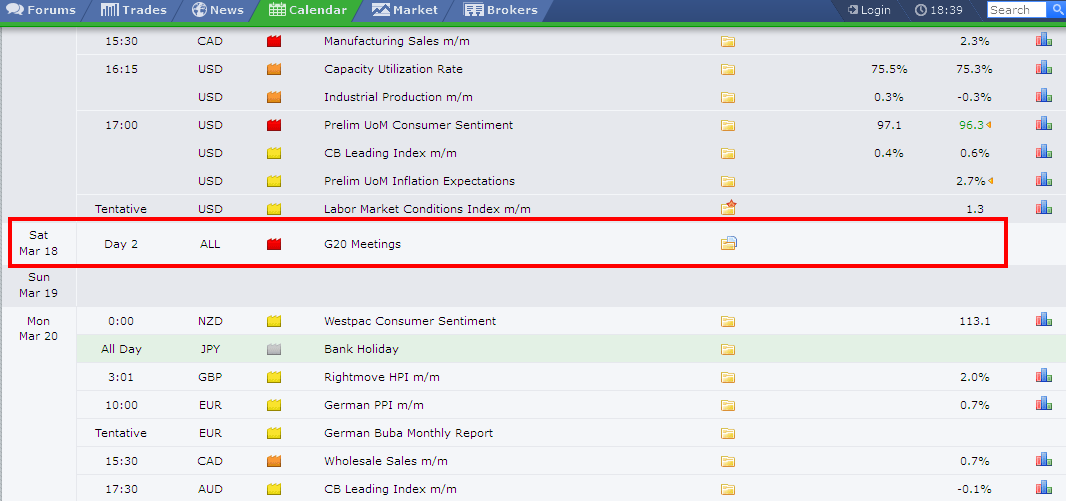Click revised arrow next to 2.7% previous value

coord(990,182)
